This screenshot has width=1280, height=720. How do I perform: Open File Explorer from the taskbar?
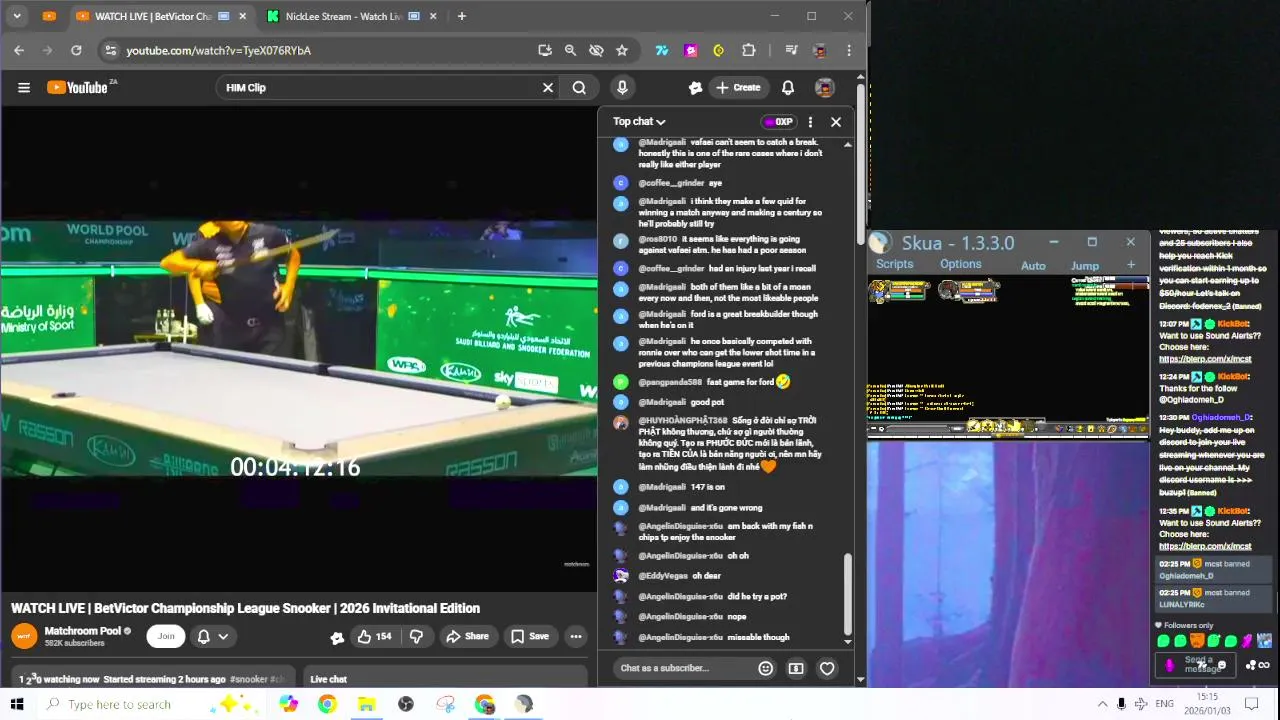pos(366,704)
